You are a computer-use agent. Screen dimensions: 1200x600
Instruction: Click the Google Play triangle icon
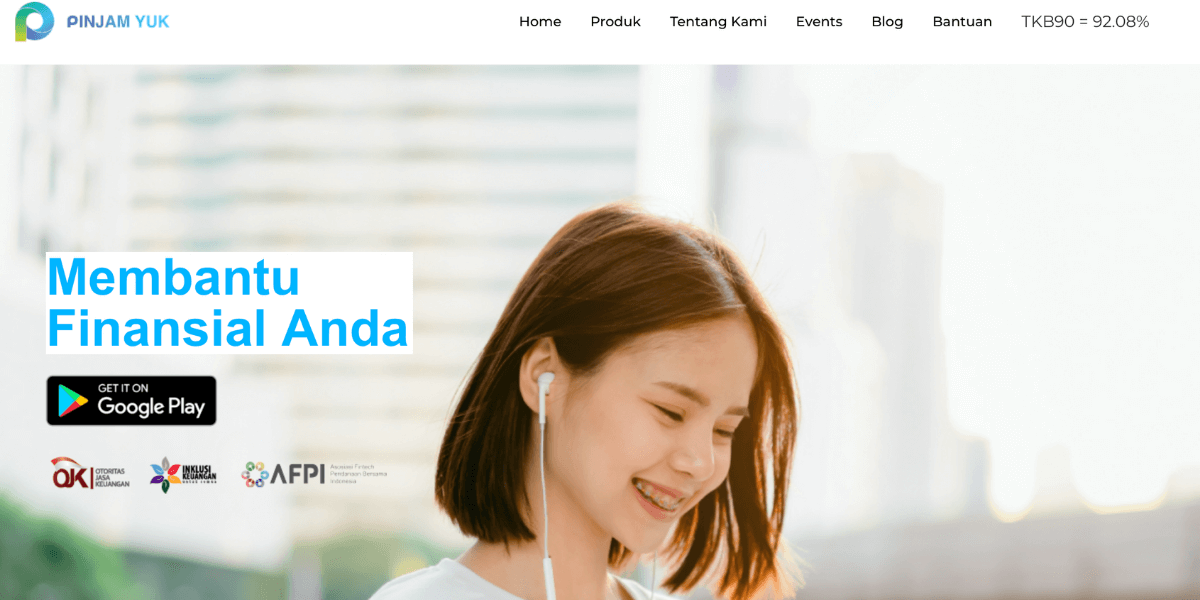point(72,401)
